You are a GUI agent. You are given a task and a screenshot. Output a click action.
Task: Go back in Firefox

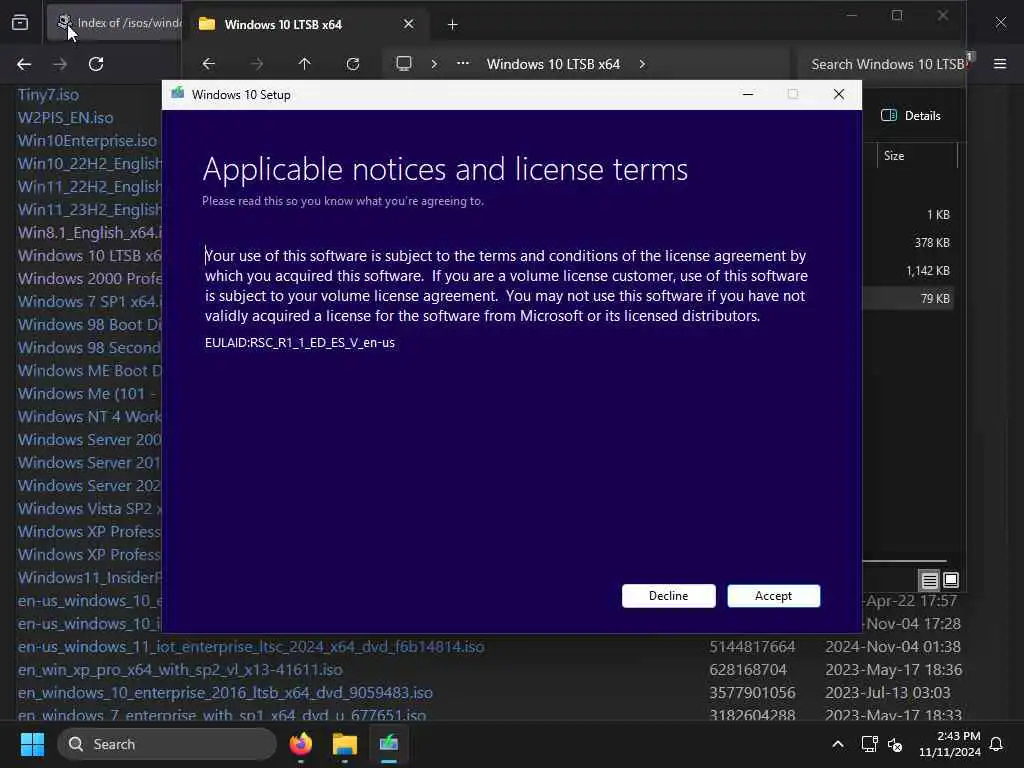24,64
